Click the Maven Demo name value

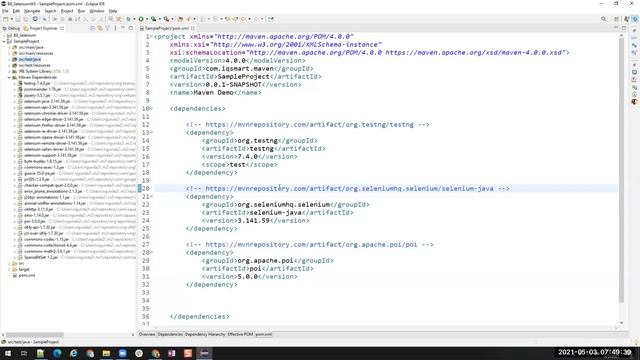click(x=213, y=93)
